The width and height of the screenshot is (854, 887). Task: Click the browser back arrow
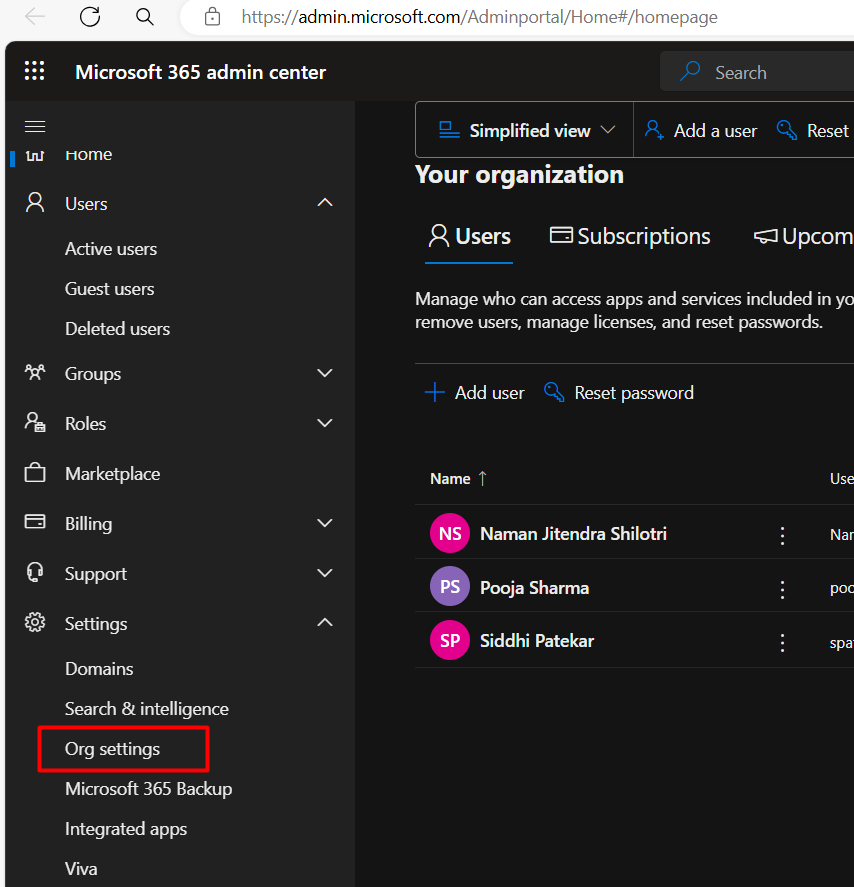coord(35,17)
